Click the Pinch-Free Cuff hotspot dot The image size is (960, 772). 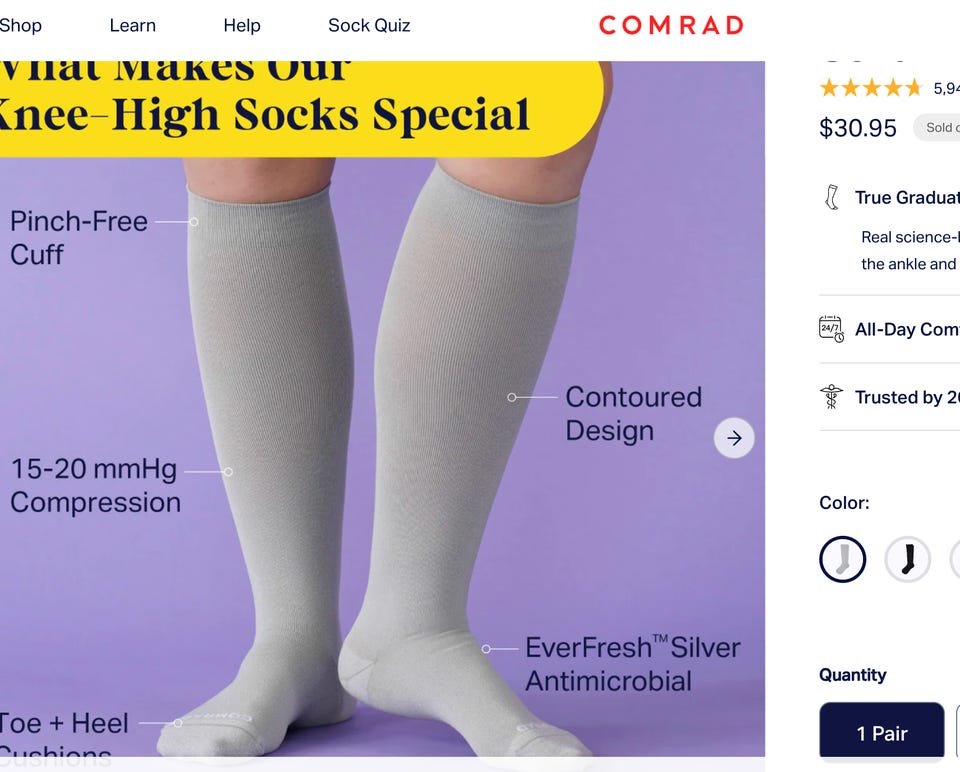tap(193, 222)
